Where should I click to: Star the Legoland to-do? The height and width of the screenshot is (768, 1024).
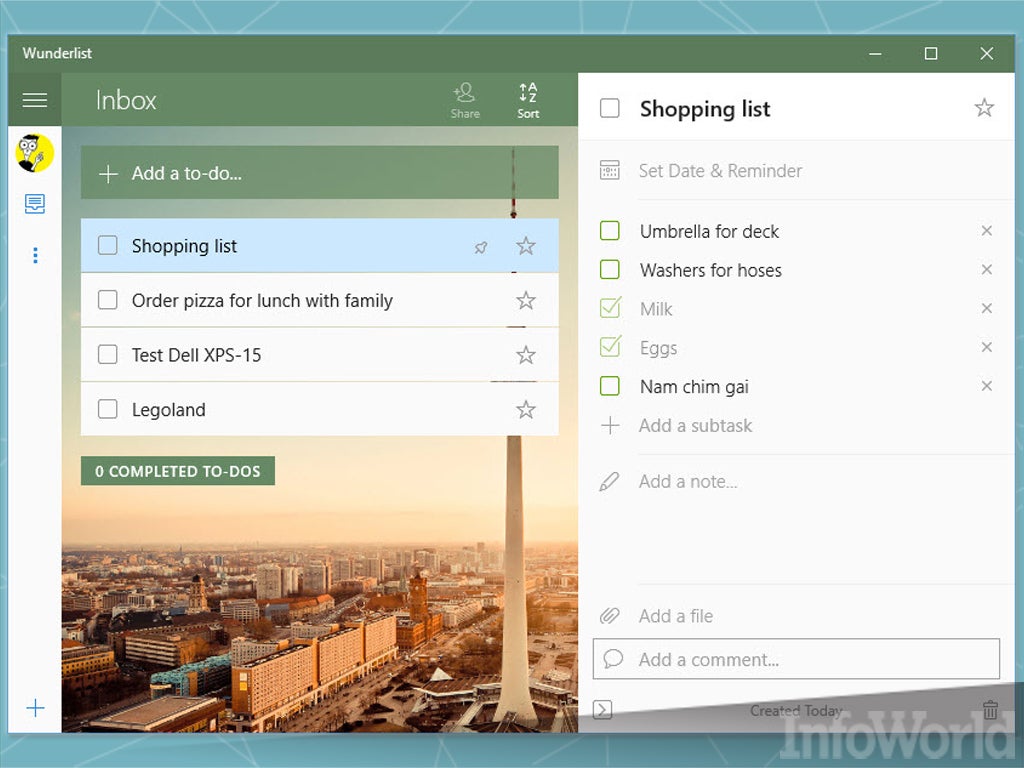[x=526, y=409]
